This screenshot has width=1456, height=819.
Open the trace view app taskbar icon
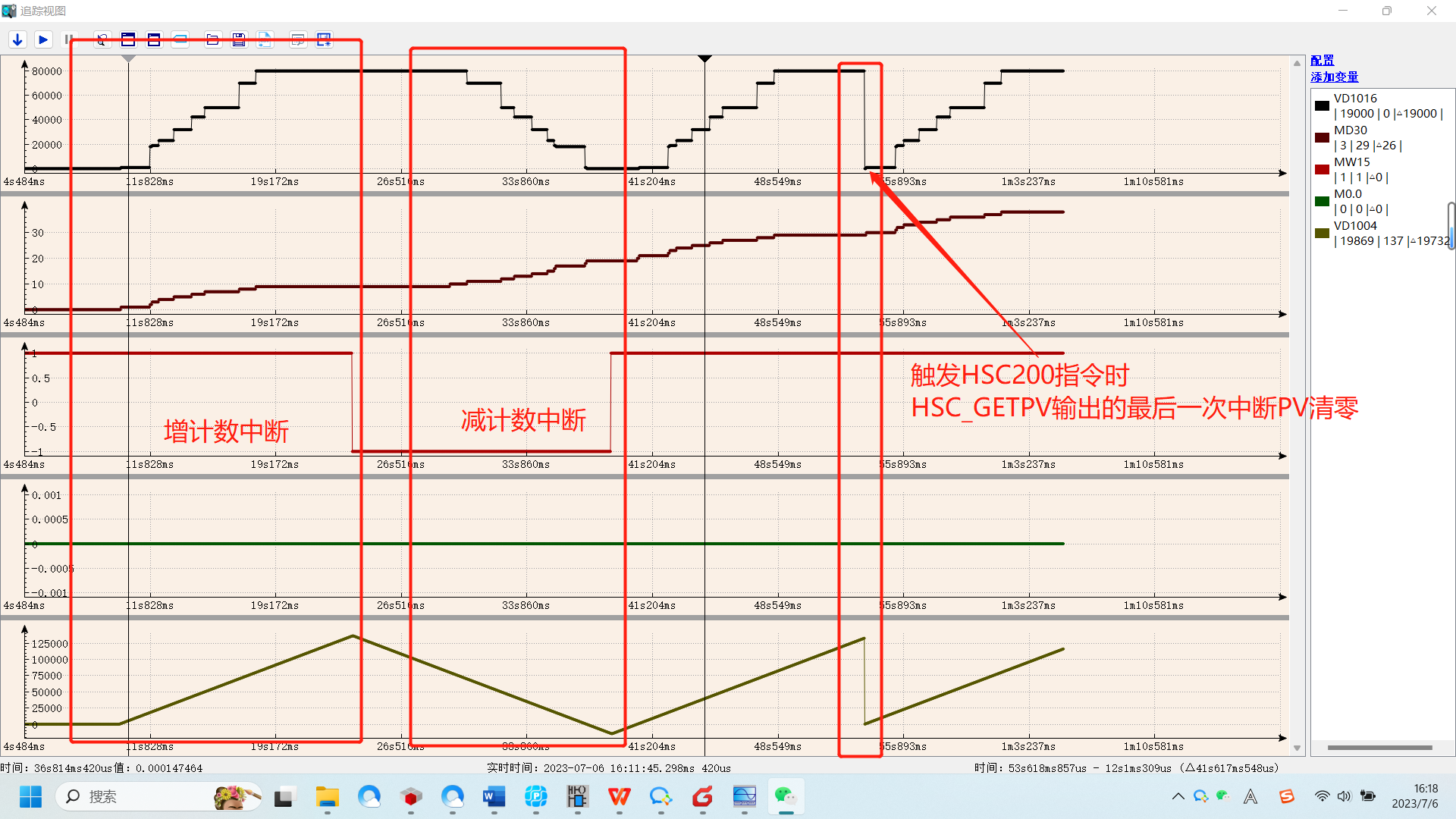[x=745, y=797]
